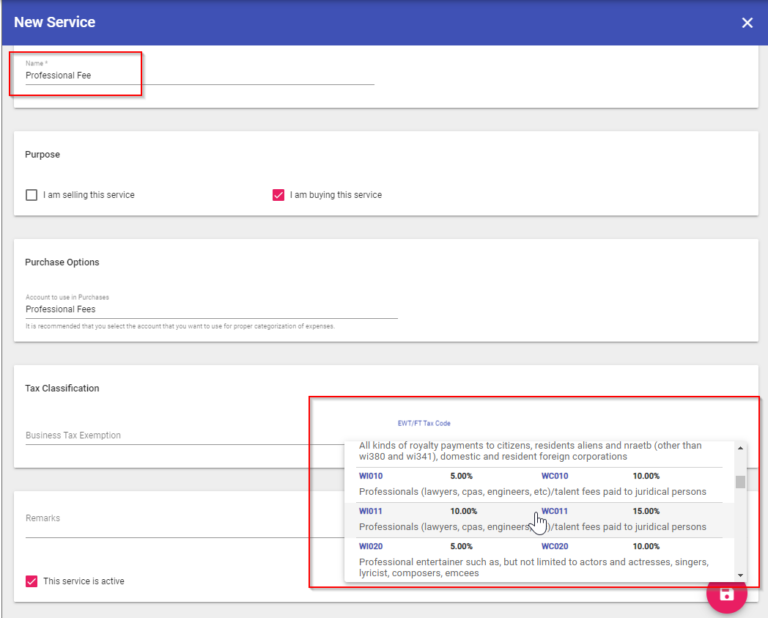Open the Account to use in Purchases dropdown
768x618 pixels.
point(210,310)
